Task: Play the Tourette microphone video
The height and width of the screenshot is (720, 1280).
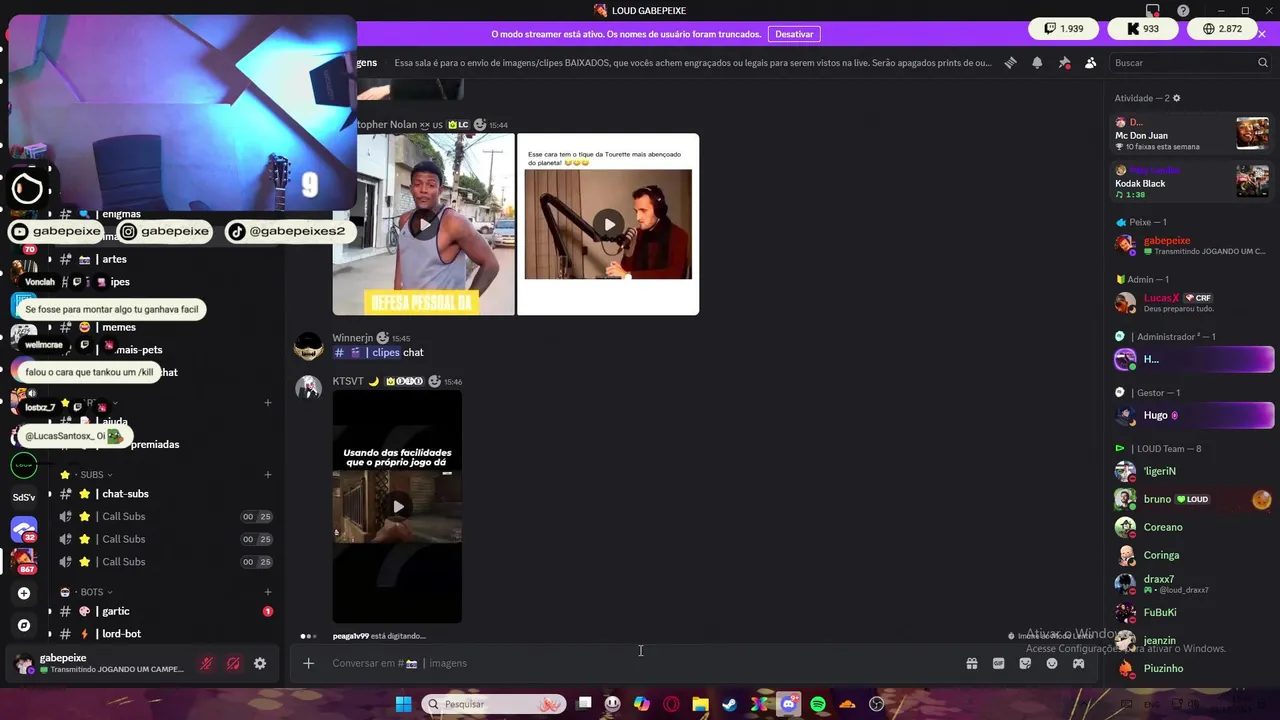Action: click(608, 224)
